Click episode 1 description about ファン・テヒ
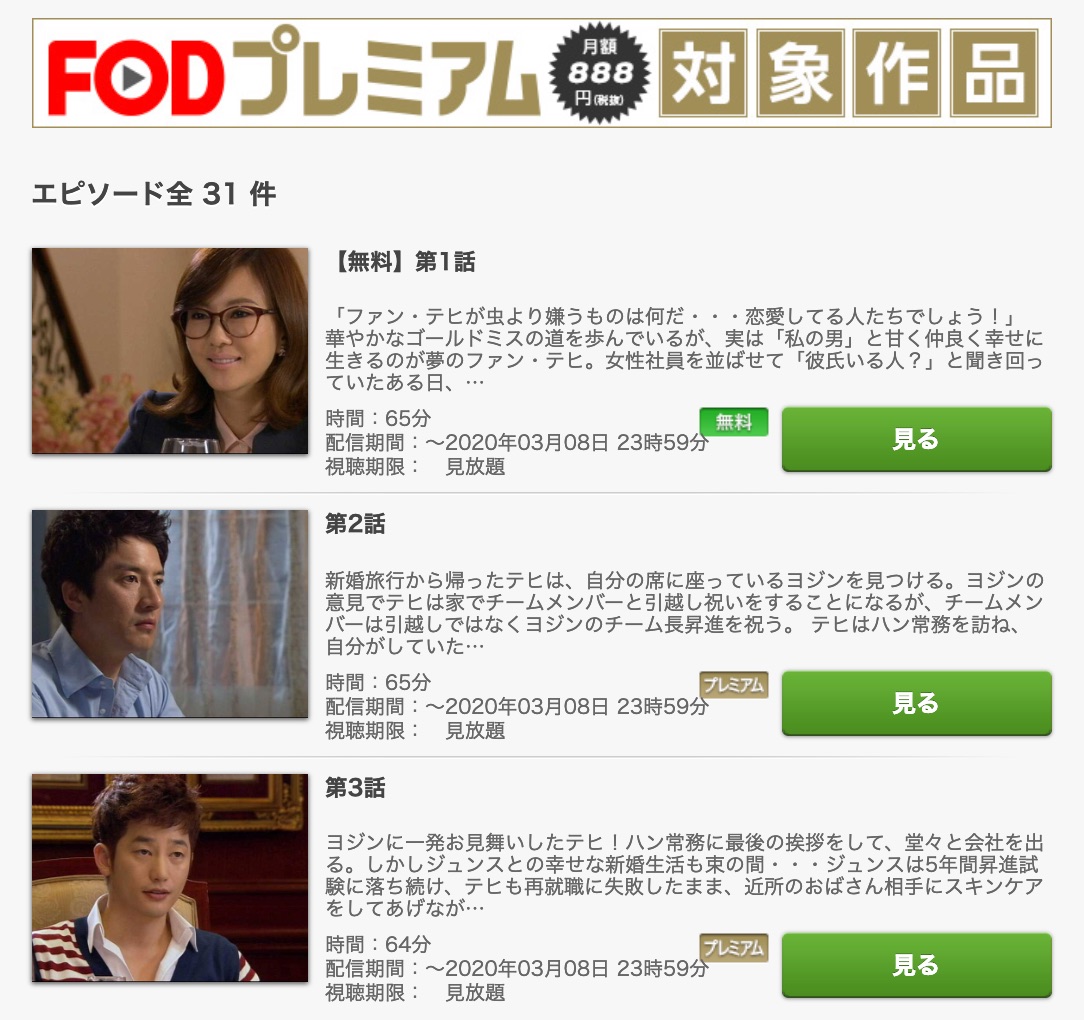The height and width of the screenshot is (1020, 1084). pyautogui.click(x=684, y=349)
